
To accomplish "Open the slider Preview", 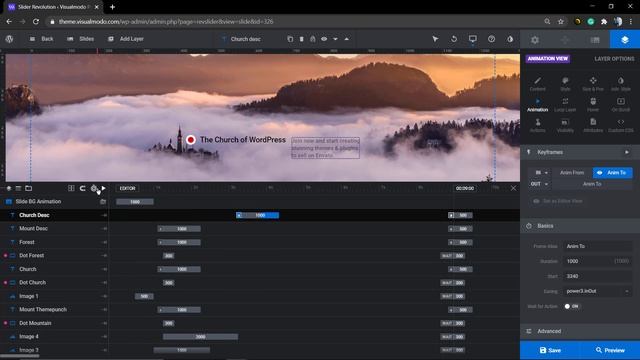I will point(610,350).
